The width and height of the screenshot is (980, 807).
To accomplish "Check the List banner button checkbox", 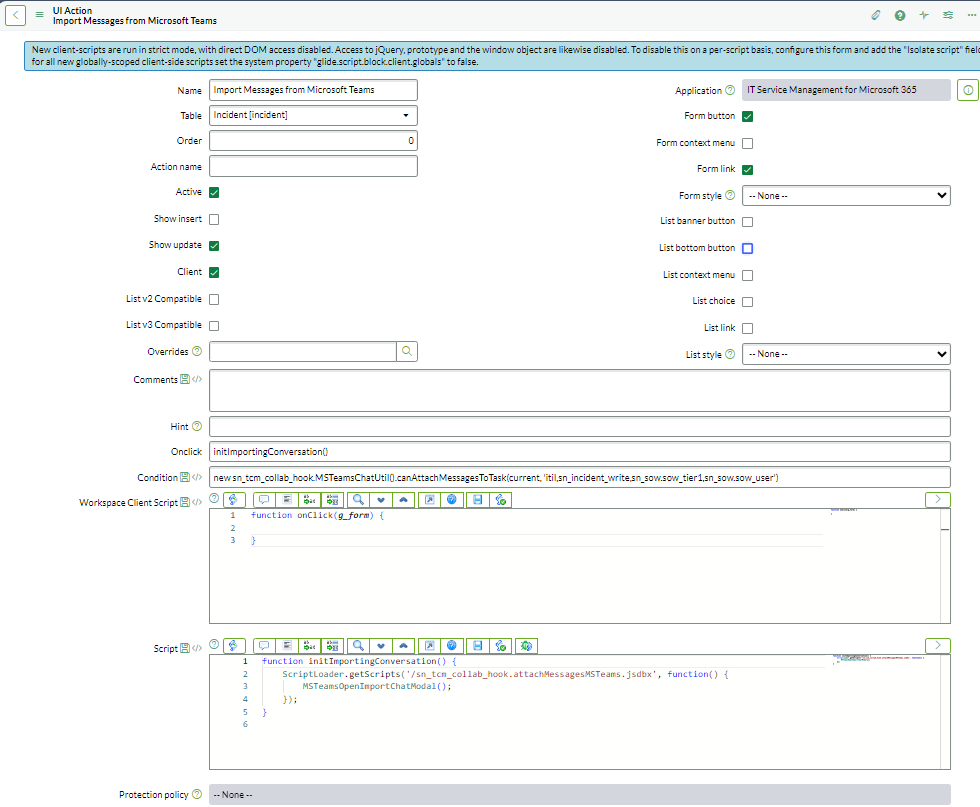I will click(x=748, y=222).
